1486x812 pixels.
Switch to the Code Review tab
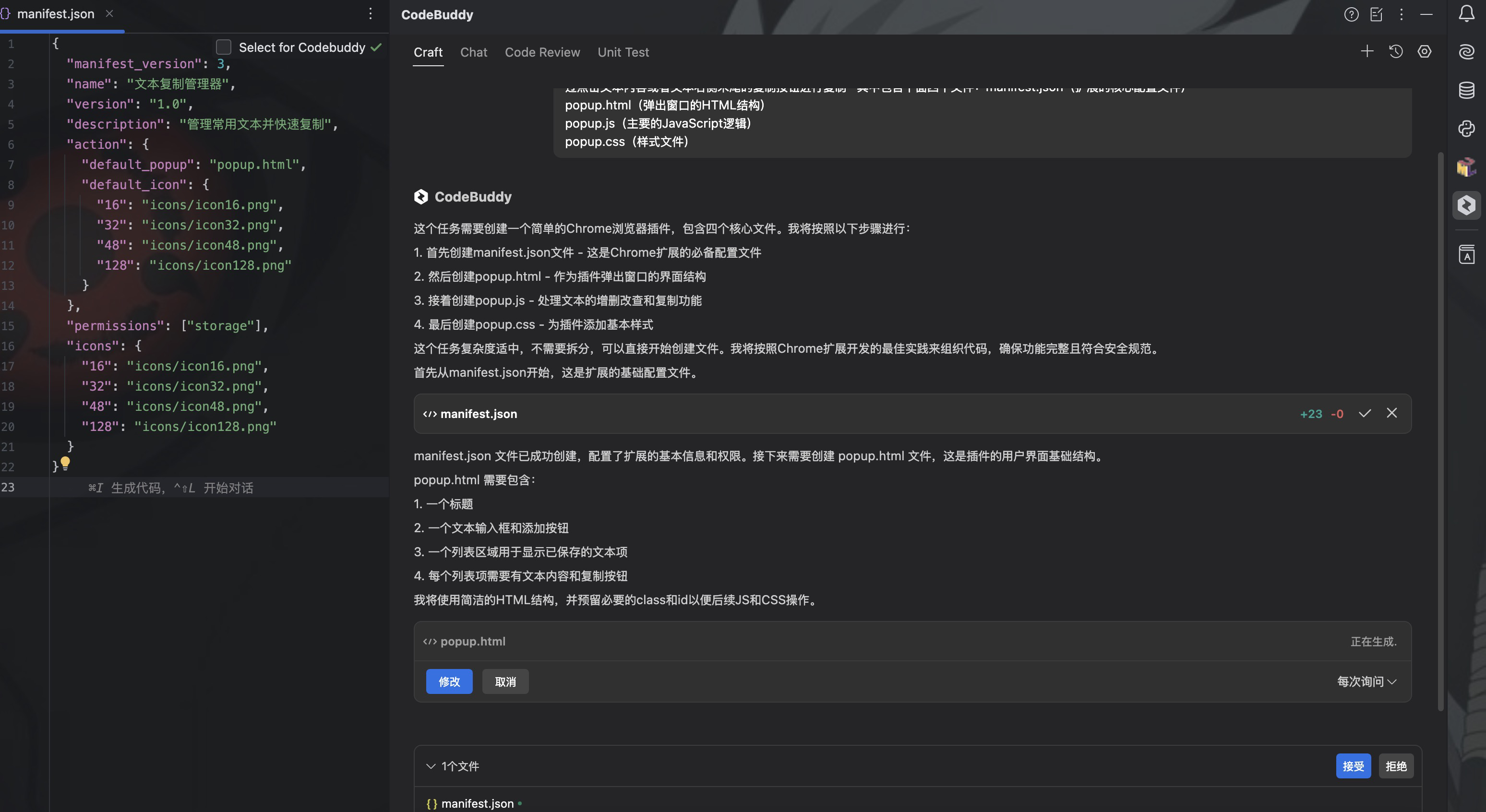[x=542, y=52]
